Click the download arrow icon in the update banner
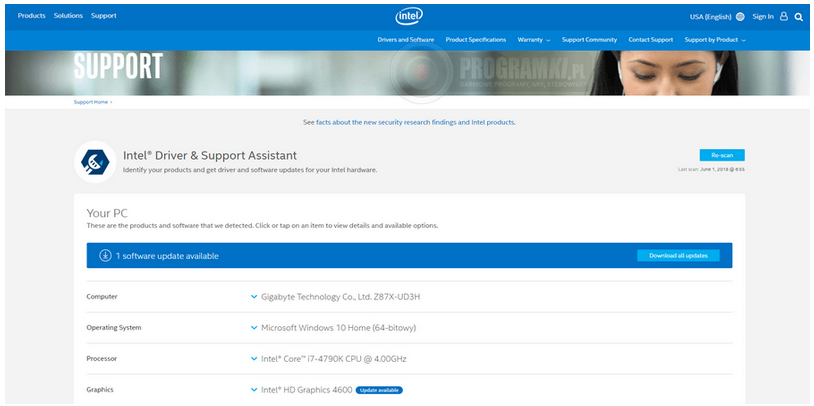The image size is (814, 406). pos(105,255)
